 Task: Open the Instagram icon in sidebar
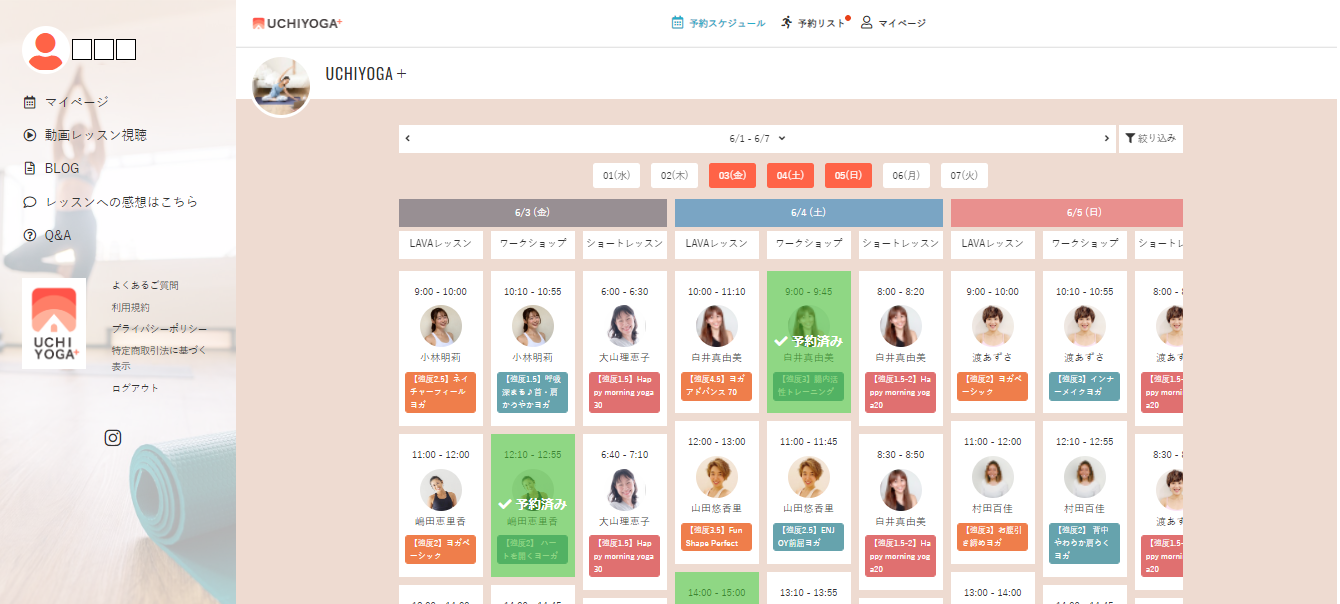click(x=113, y=437)
